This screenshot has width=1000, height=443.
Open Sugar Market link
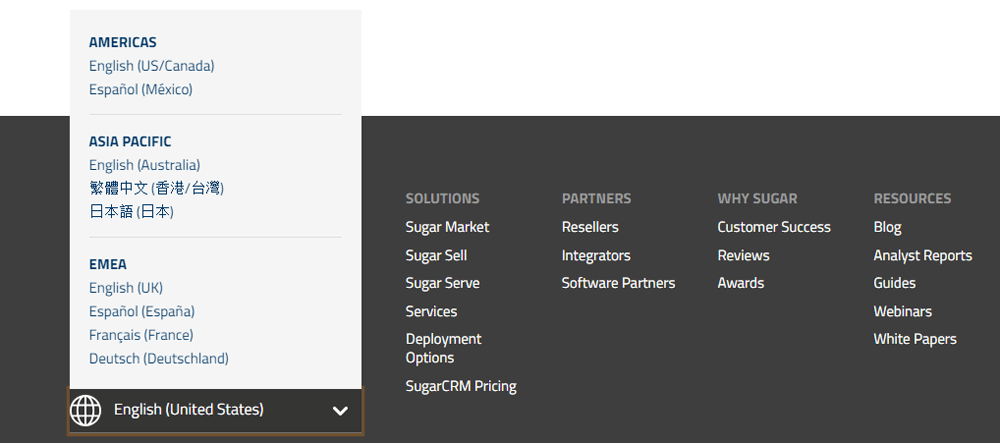pos(448,227)
